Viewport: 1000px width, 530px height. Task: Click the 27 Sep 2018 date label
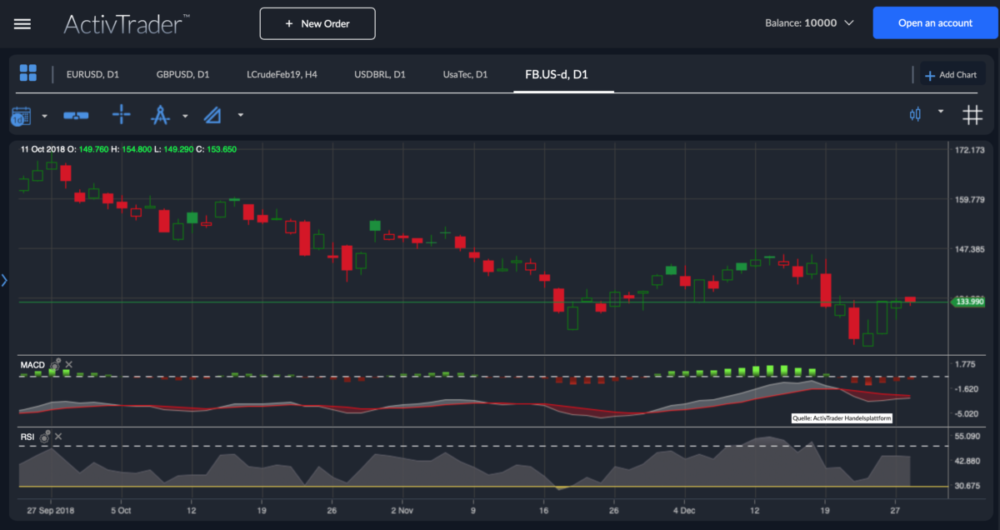(x=51, y=511)
